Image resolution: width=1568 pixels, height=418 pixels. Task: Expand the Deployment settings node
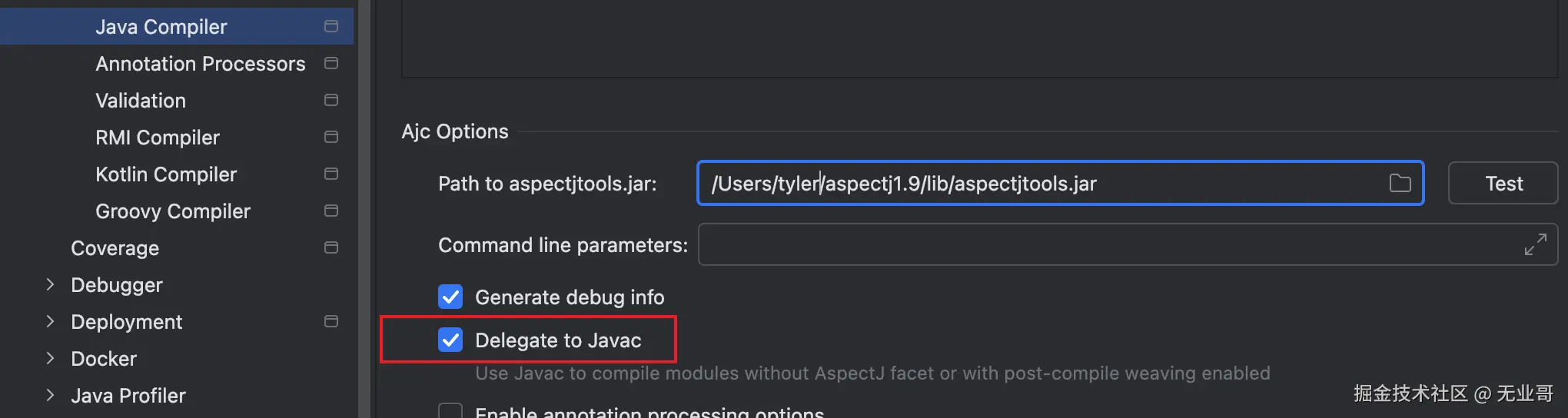50,321
